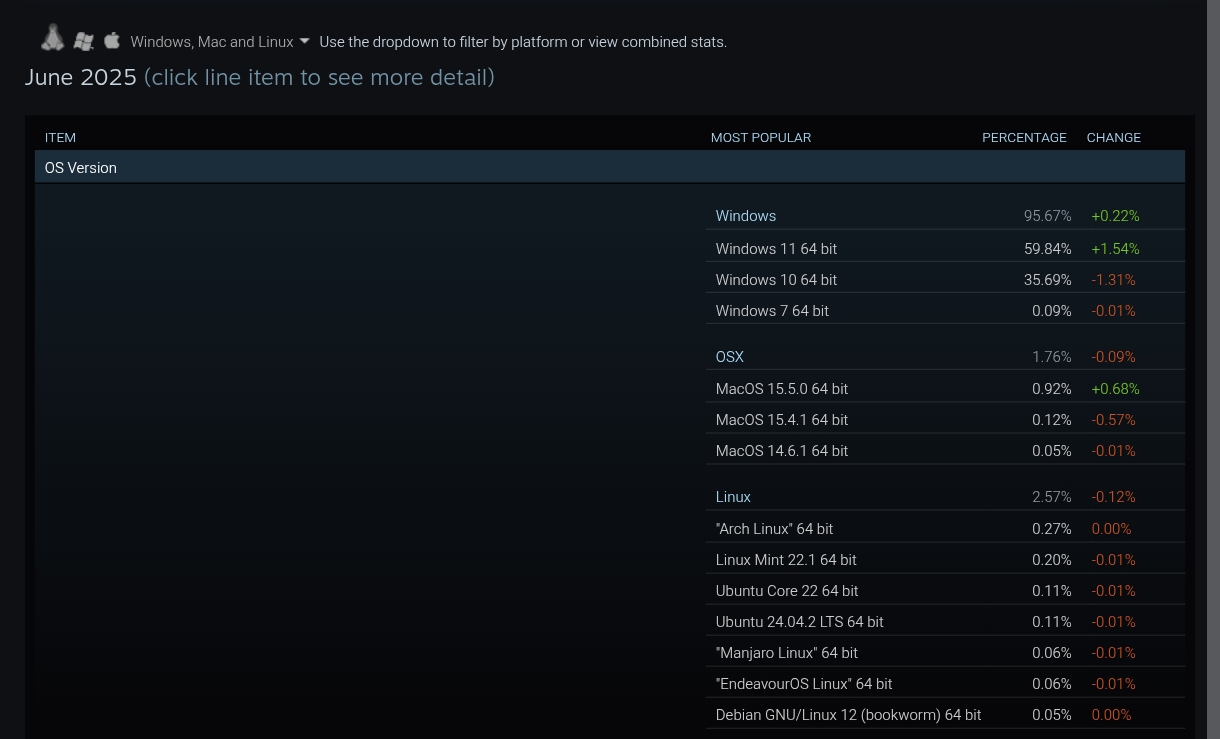Click the Linux Mint 22.1 64 bit row

(945, 559)
